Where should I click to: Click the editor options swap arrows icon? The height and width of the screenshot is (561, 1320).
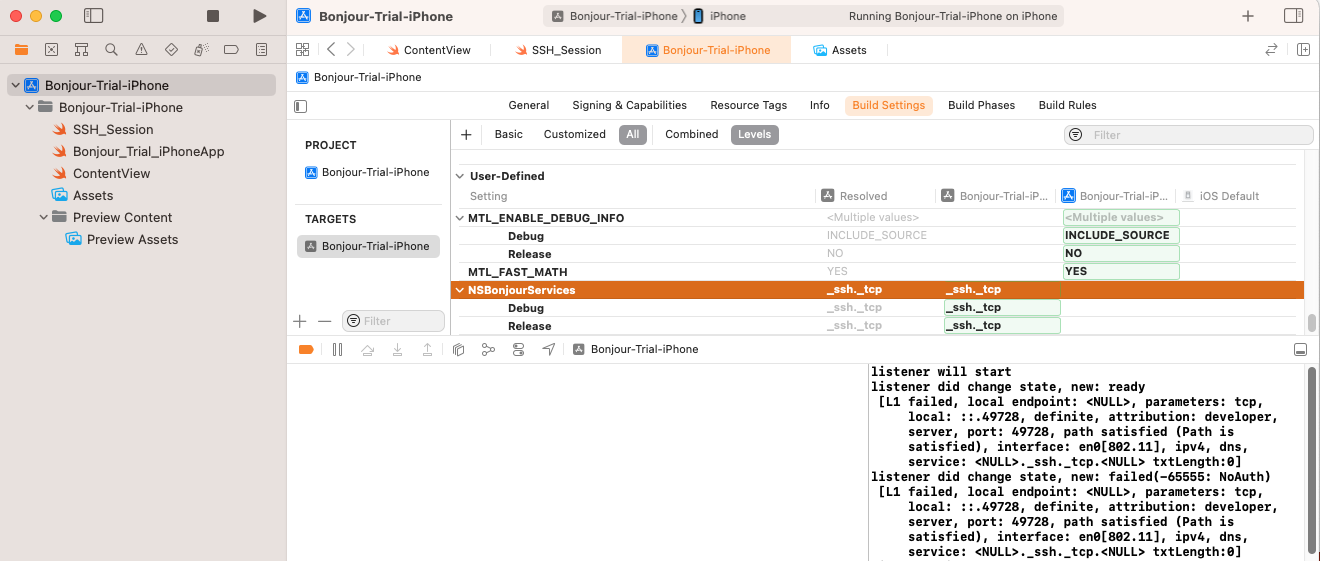click(x=1271, y=49)
